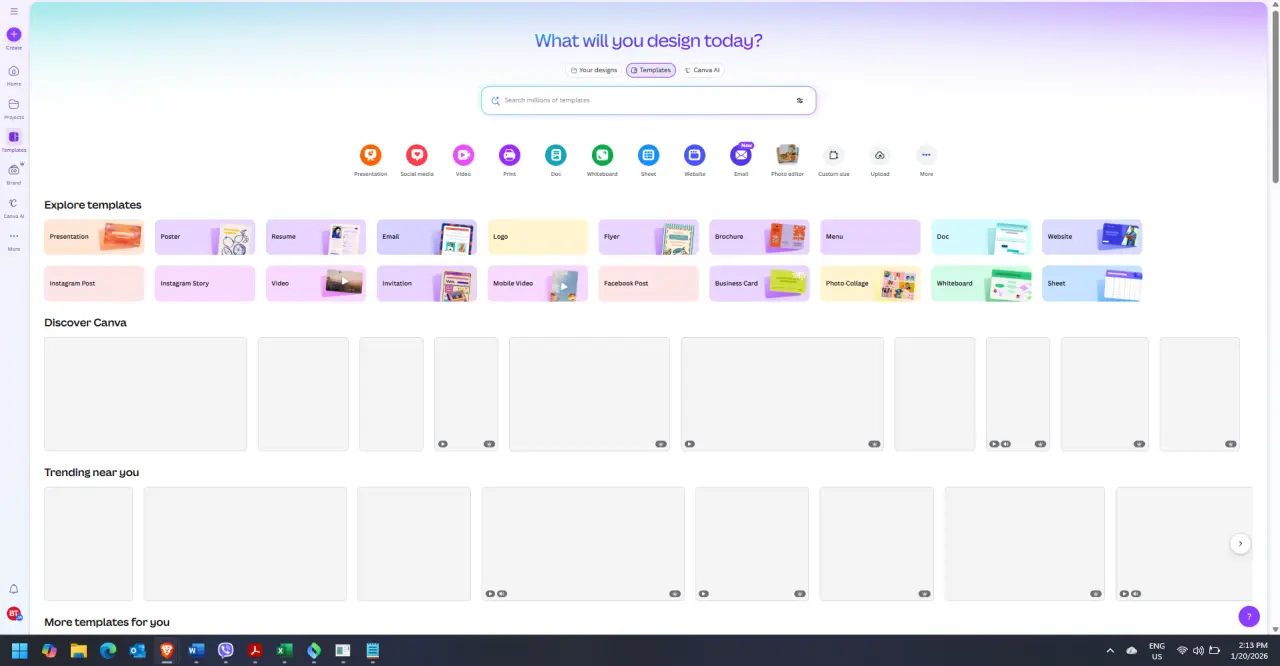
Task: Click the Custom size icon
Action: point(833,155)
